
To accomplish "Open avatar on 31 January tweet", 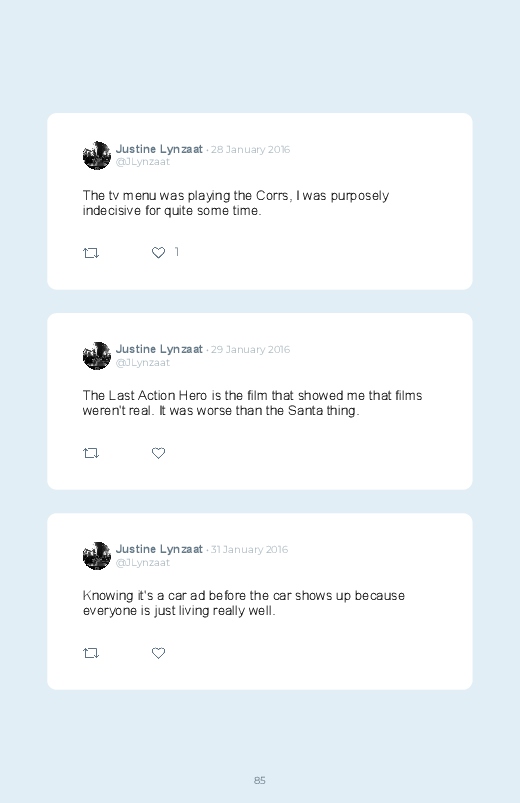I will (97, 556).
